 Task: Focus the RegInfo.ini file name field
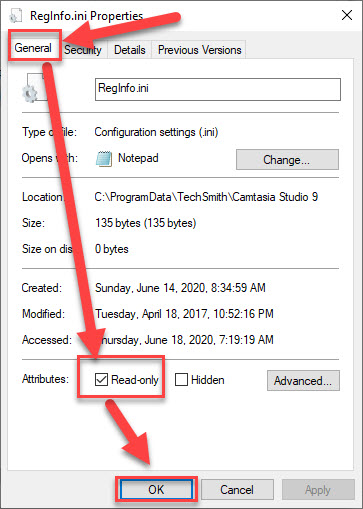[218, 89]
